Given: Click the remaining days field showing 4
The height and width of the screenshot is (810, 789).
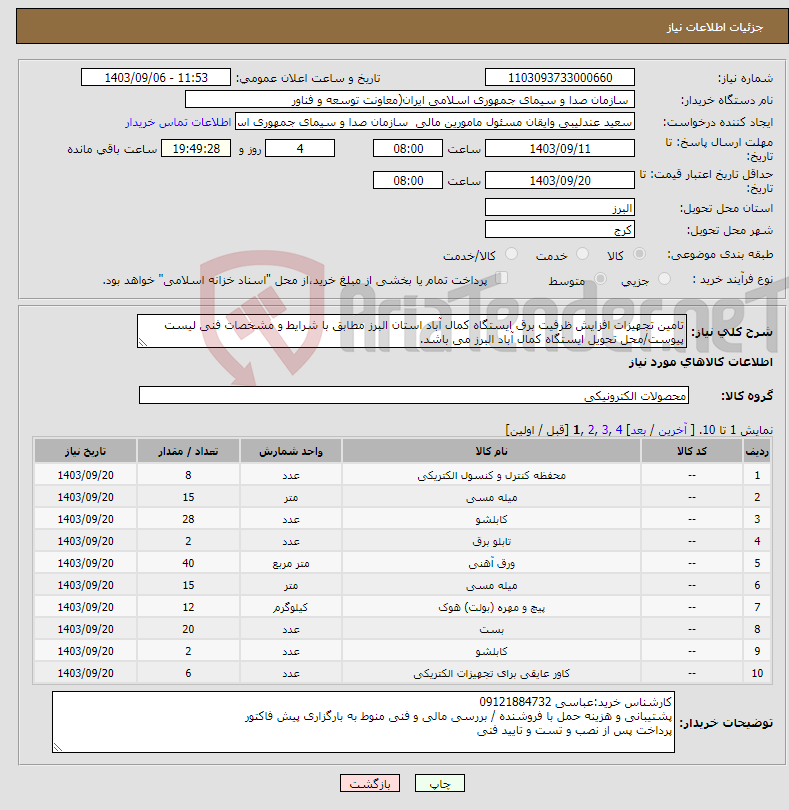Looking at the screenshot, I should coord(300,149).
